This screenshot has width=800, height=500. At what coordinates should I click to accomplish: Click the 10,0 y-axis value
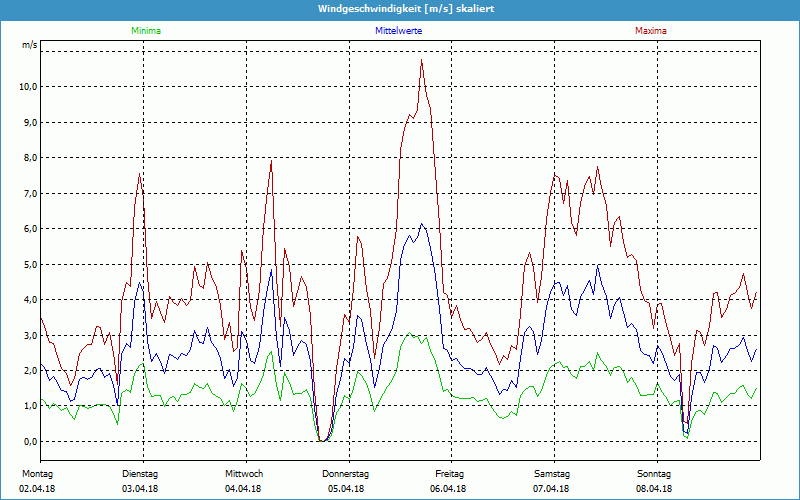[29, 87]
